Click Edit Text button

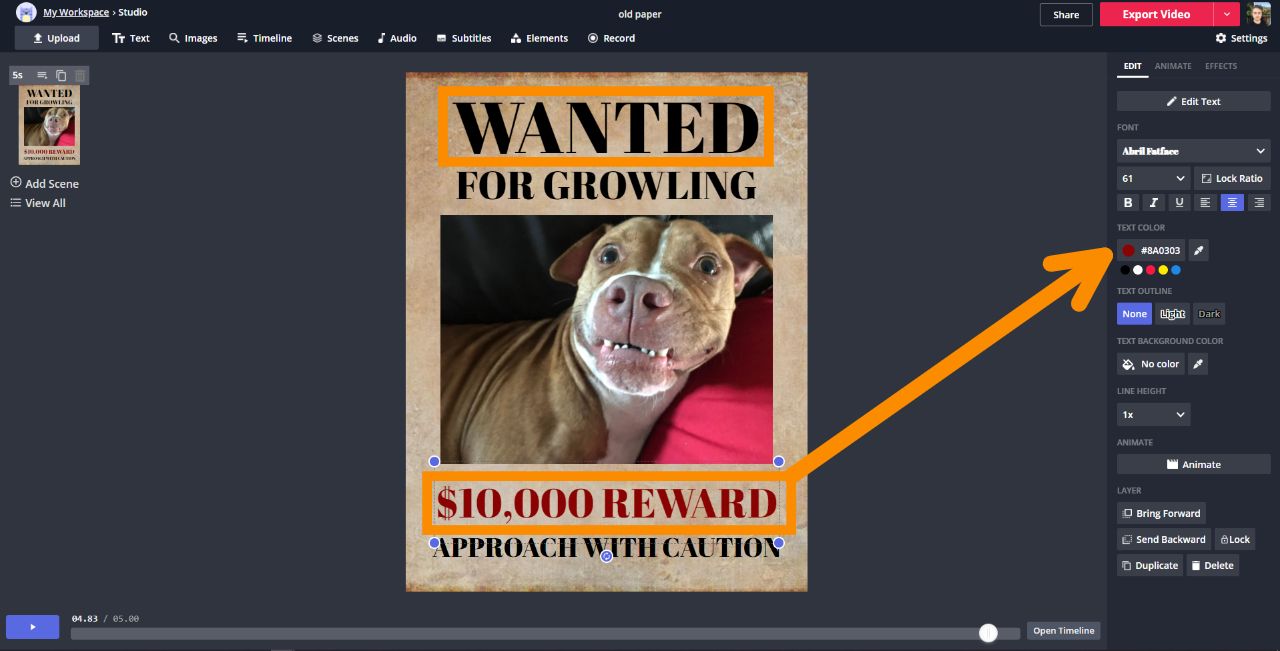click(x=1193, y=101)
